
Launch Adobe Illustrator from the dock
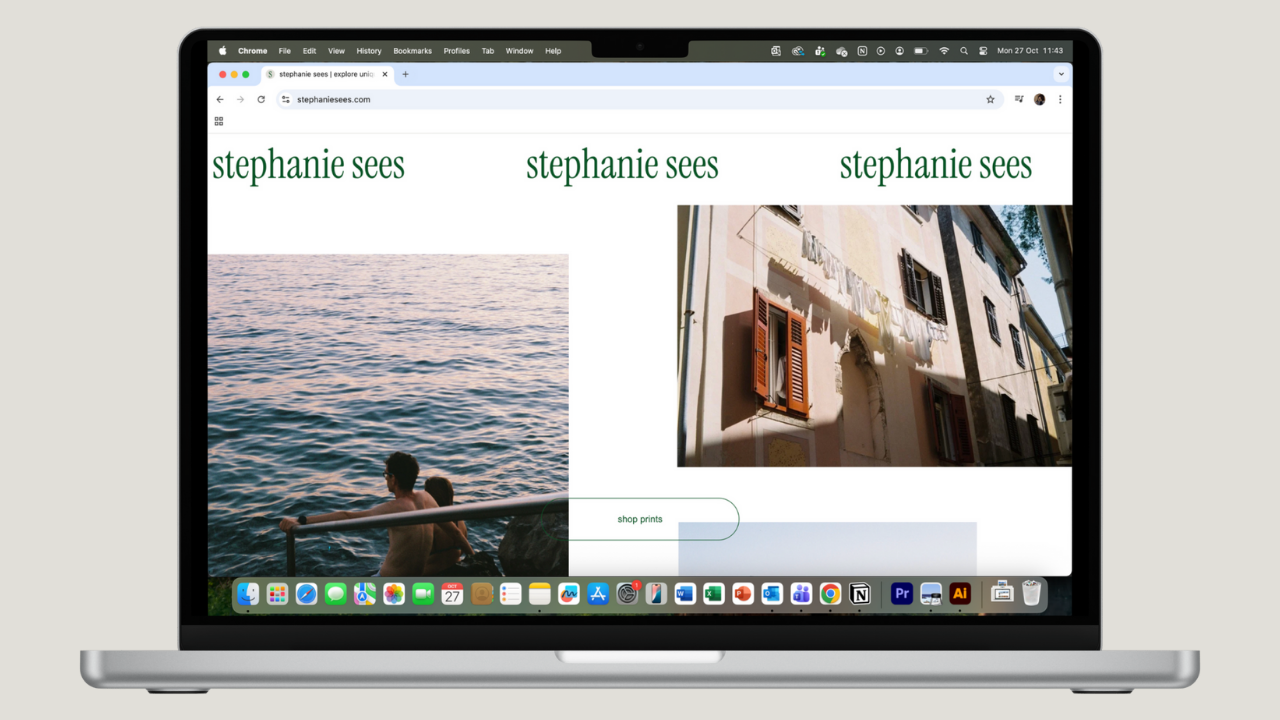click(960, 593)
